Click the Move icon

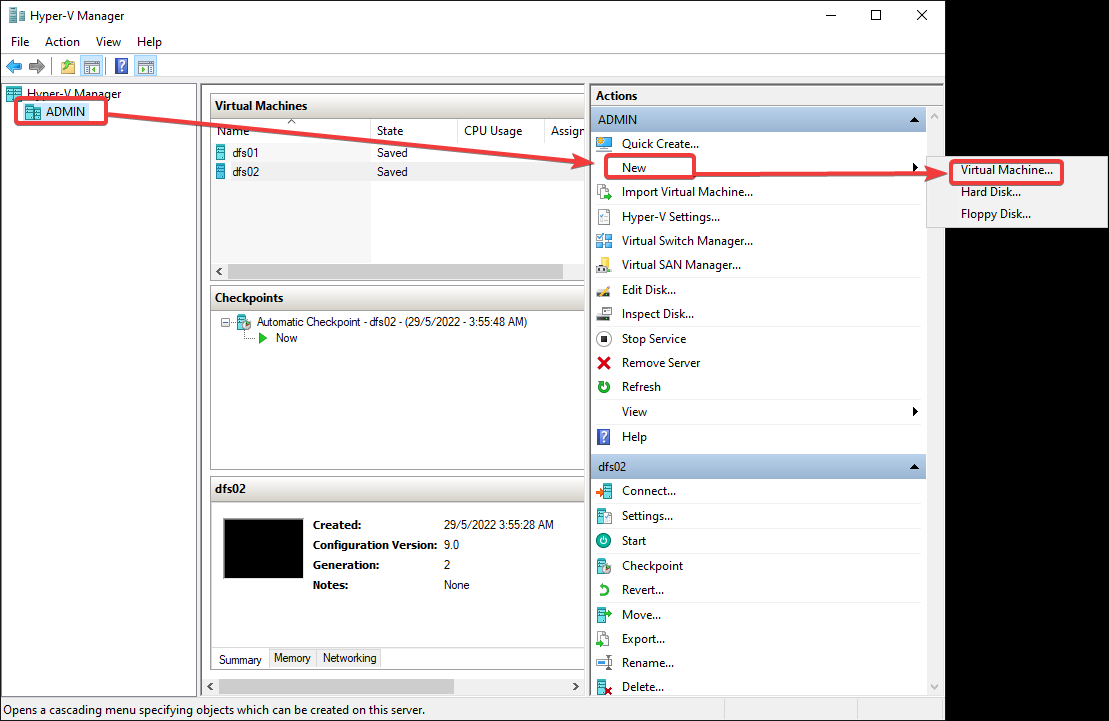coord(604,614)
